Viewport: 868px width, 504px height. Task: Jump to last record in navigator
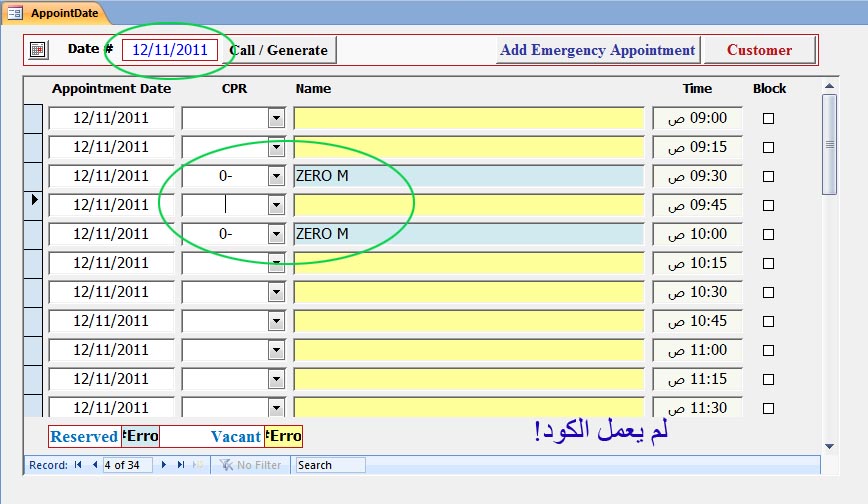[180, 465]
